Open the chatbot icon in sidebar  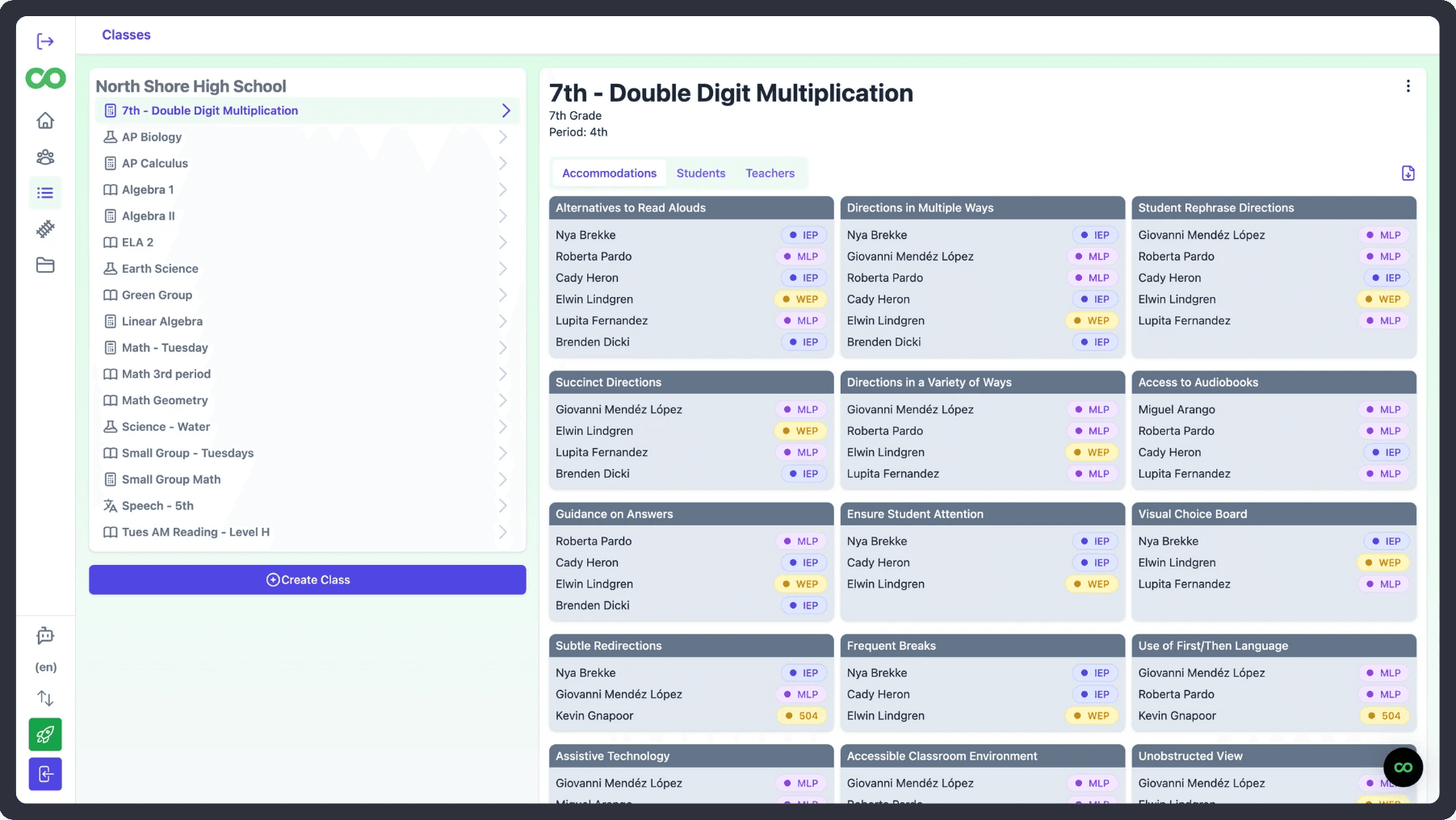45,636
